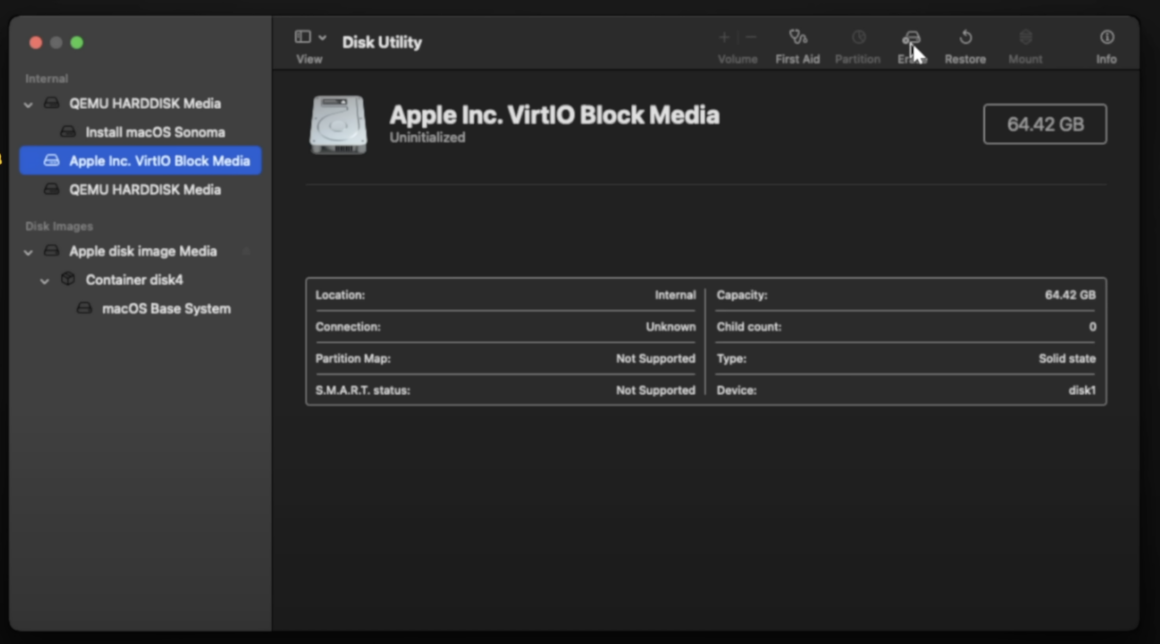Screen dimensions: 1160x644
Task: Click the S.M.A.R.T. status: label
Action: (x=362, y=390)
